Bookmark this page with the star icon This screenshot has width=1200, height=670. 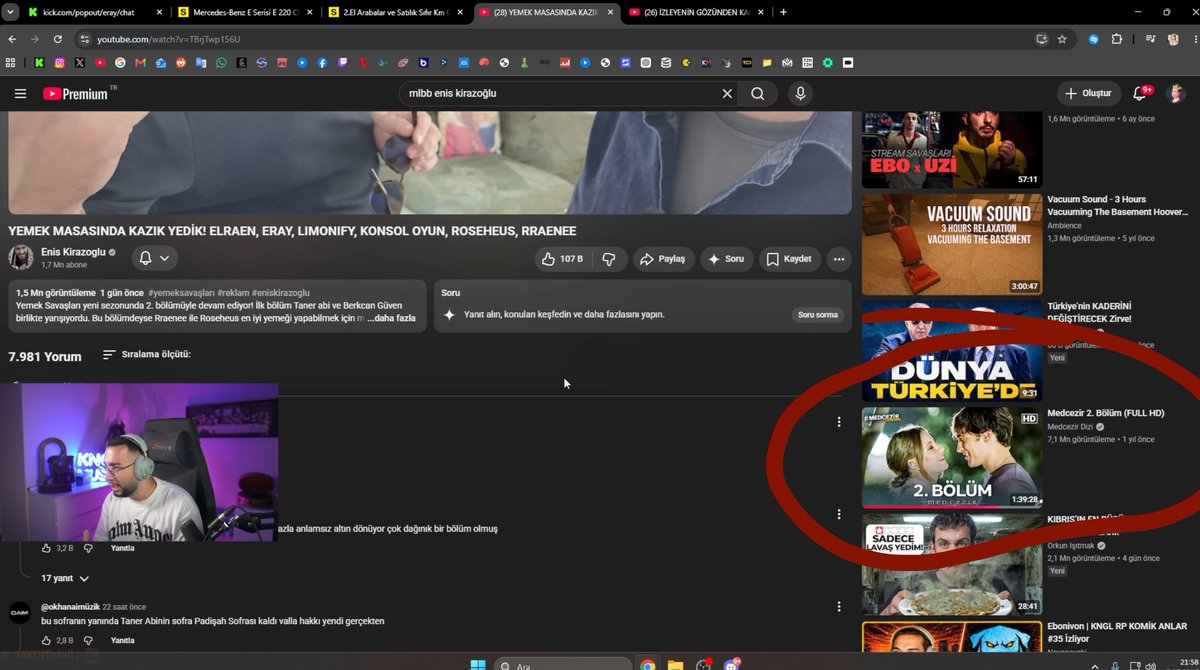pos(1062,39)
